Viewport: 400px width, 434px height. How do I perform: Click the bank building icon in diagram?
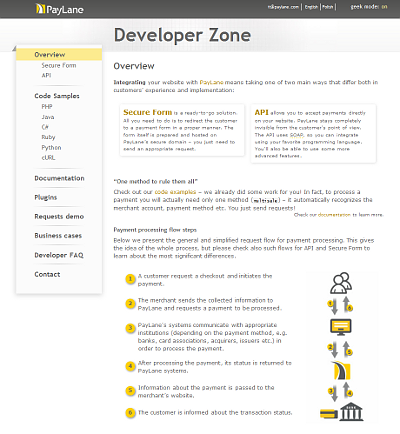[351, 412]
